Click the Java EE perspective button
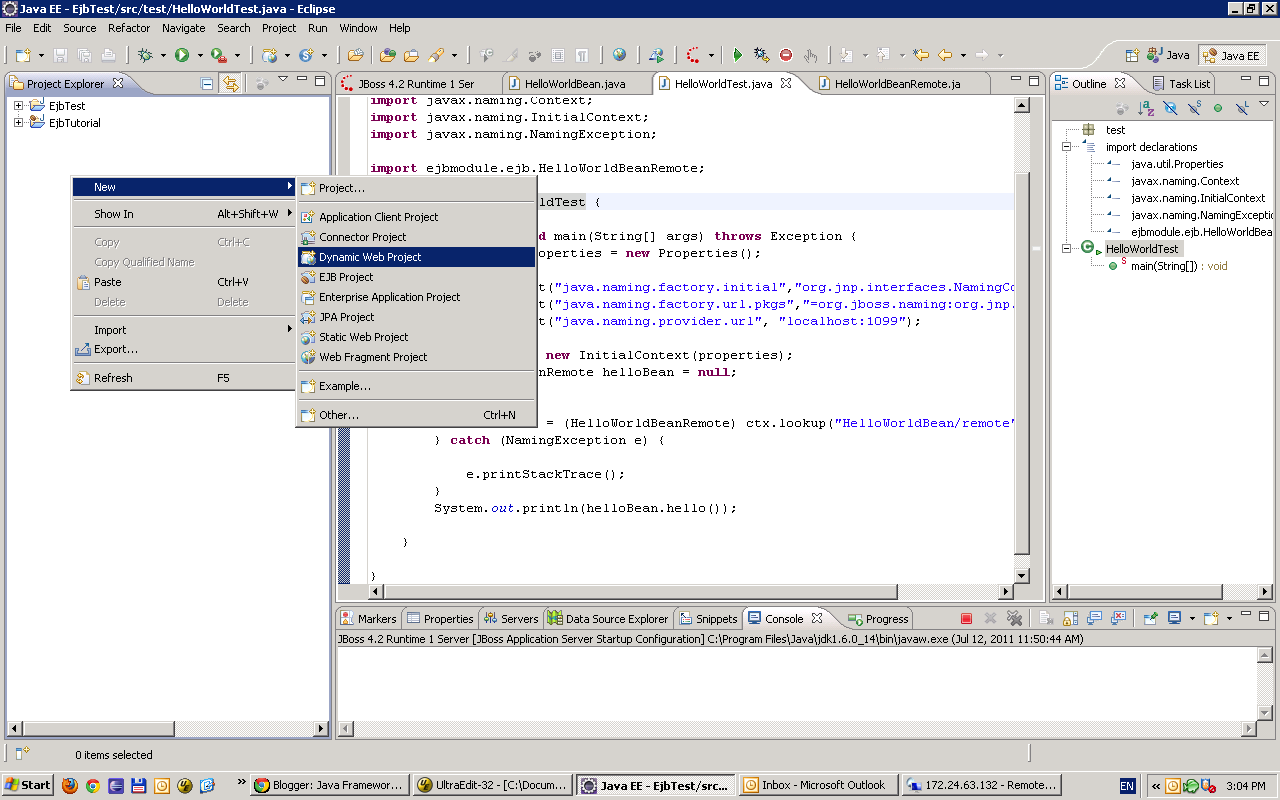Image resolution: width=1280 pixels, height=800 pixels. pyautogui.click(x=1232, y=55)
